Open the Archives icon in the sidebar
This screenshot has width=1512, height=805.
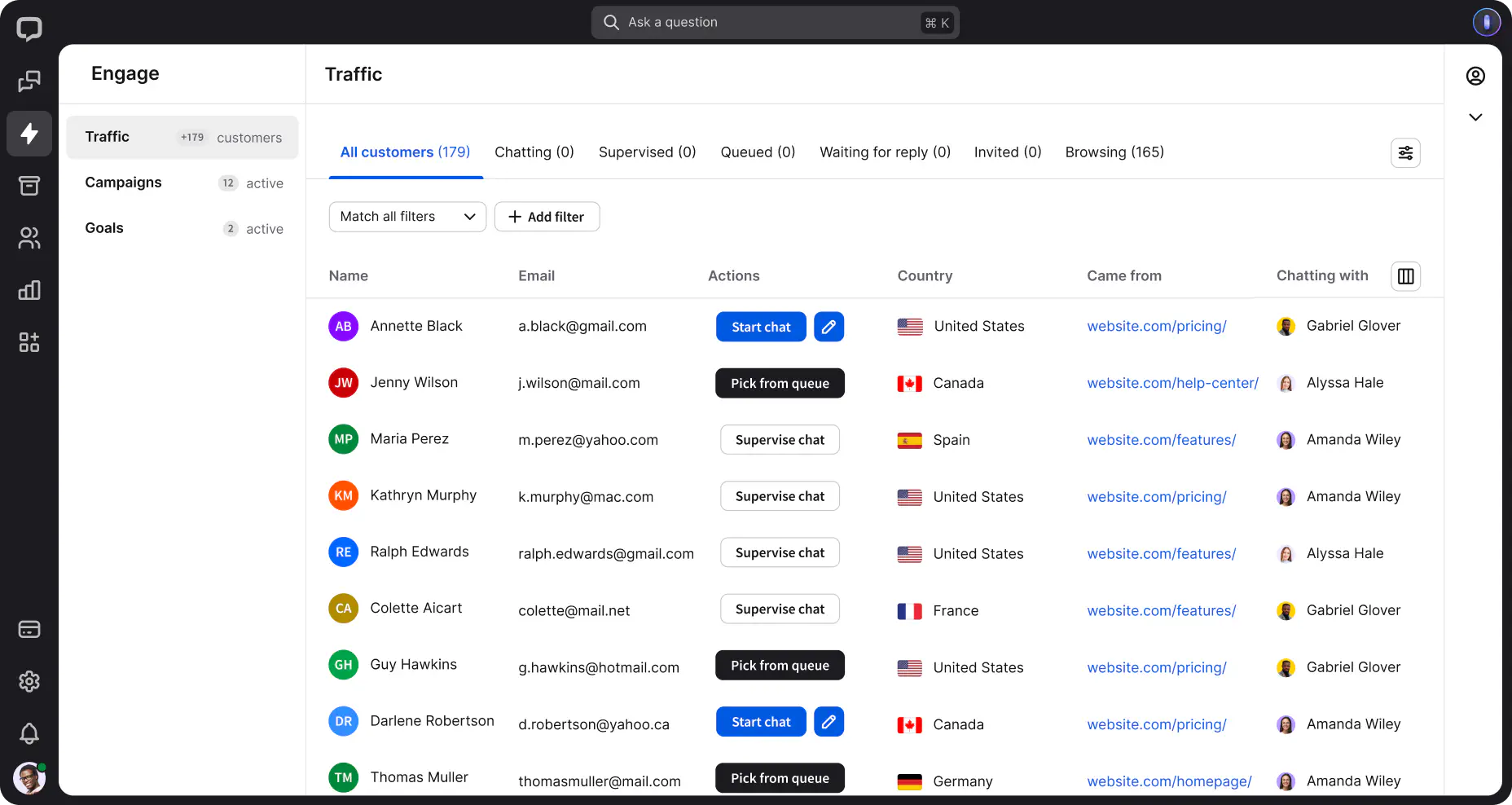pyautogui.click(x=29, y=186)
